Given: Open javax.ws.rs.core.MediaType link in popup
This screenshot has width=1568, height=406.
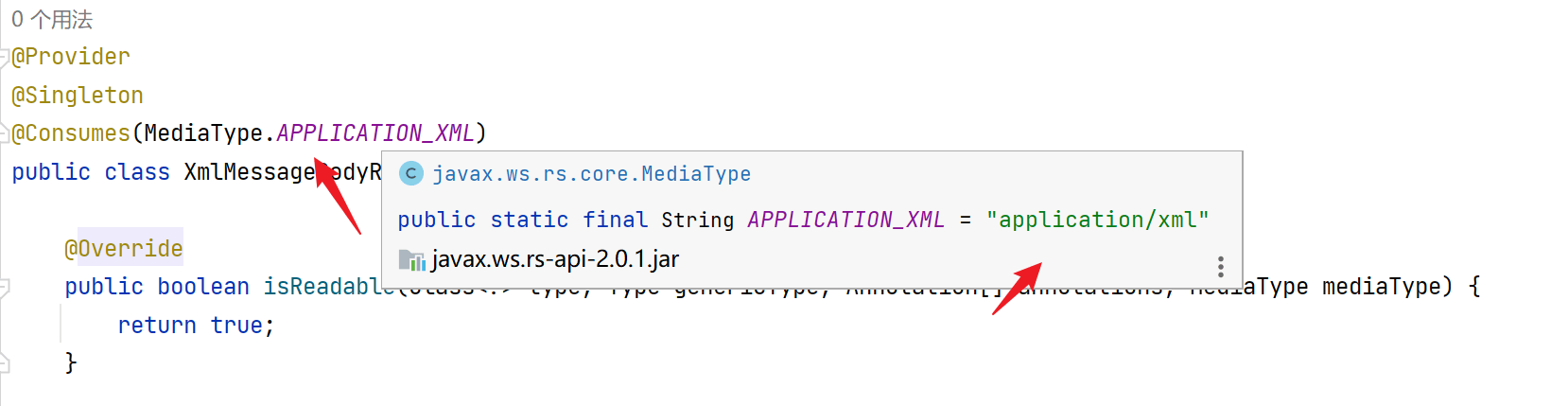Looking at the screenshot, I should [x=592, y=174].
